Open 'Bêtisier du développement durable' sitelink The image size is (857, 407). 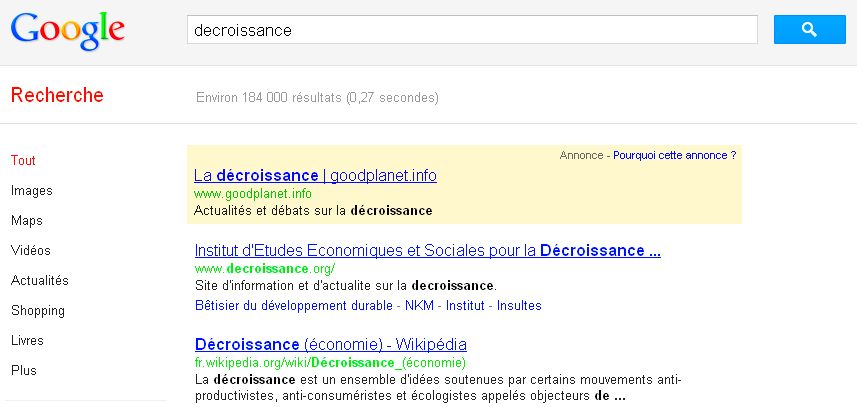tap(294, 305)
